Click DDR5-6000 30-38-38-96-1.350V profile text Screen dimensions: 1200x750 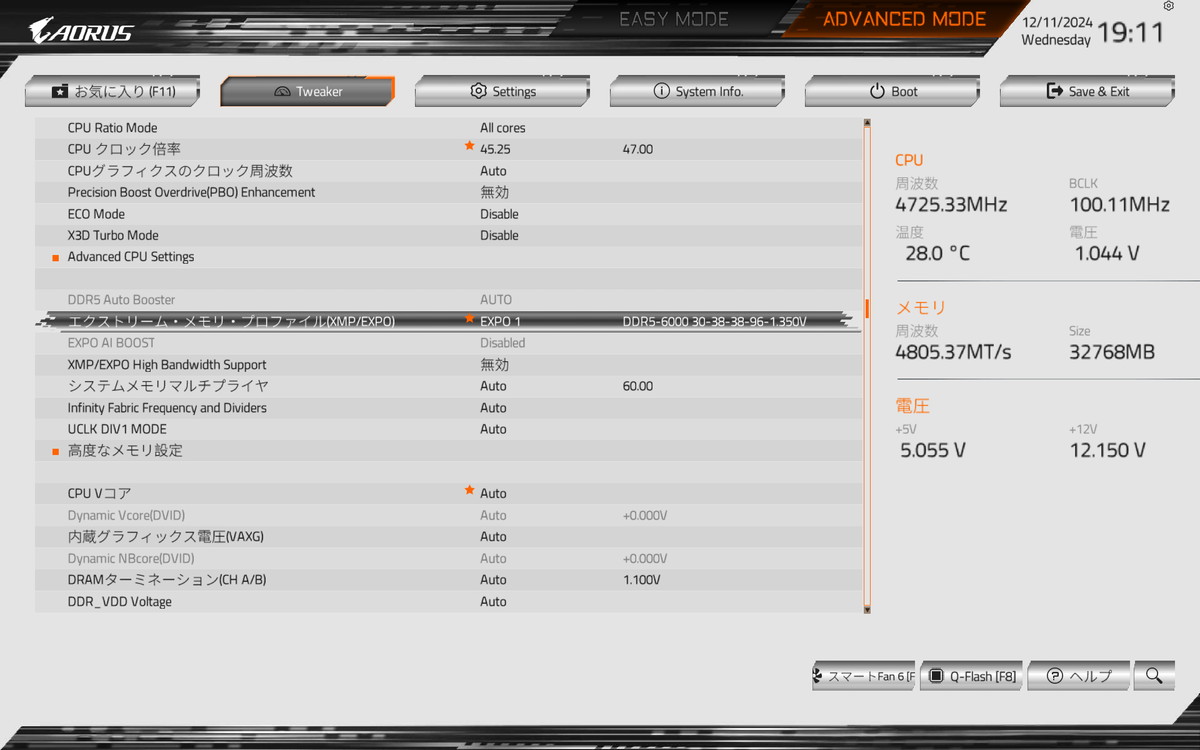click(x=714, y=322)
